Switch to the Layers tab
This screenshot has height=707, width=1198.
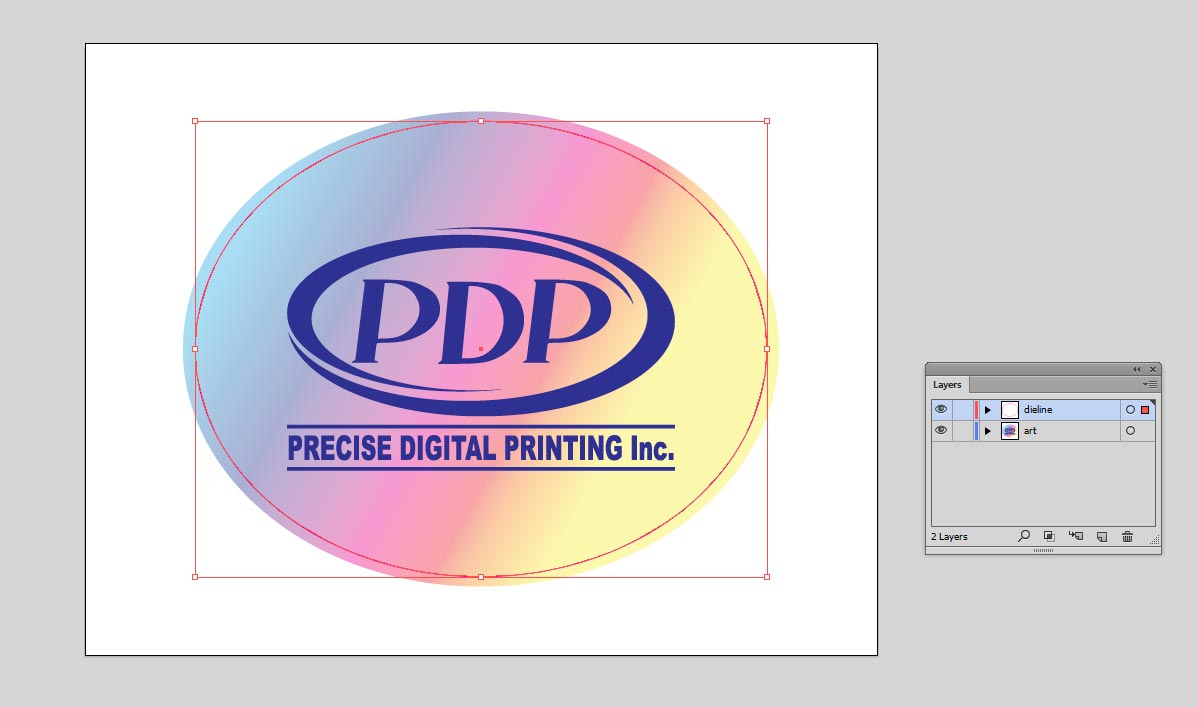pos(947,384)
